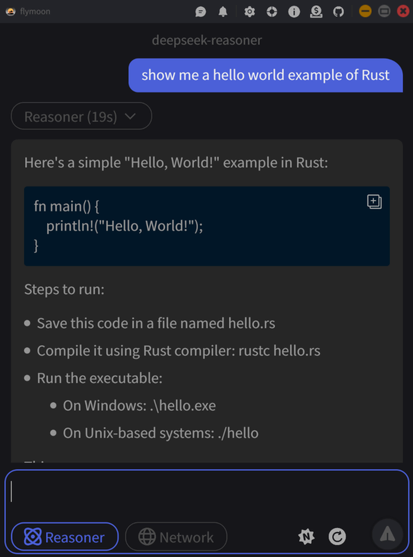Open the GitHub repository icon
This screenshot has width=413, height=557.
coord(338,12)
